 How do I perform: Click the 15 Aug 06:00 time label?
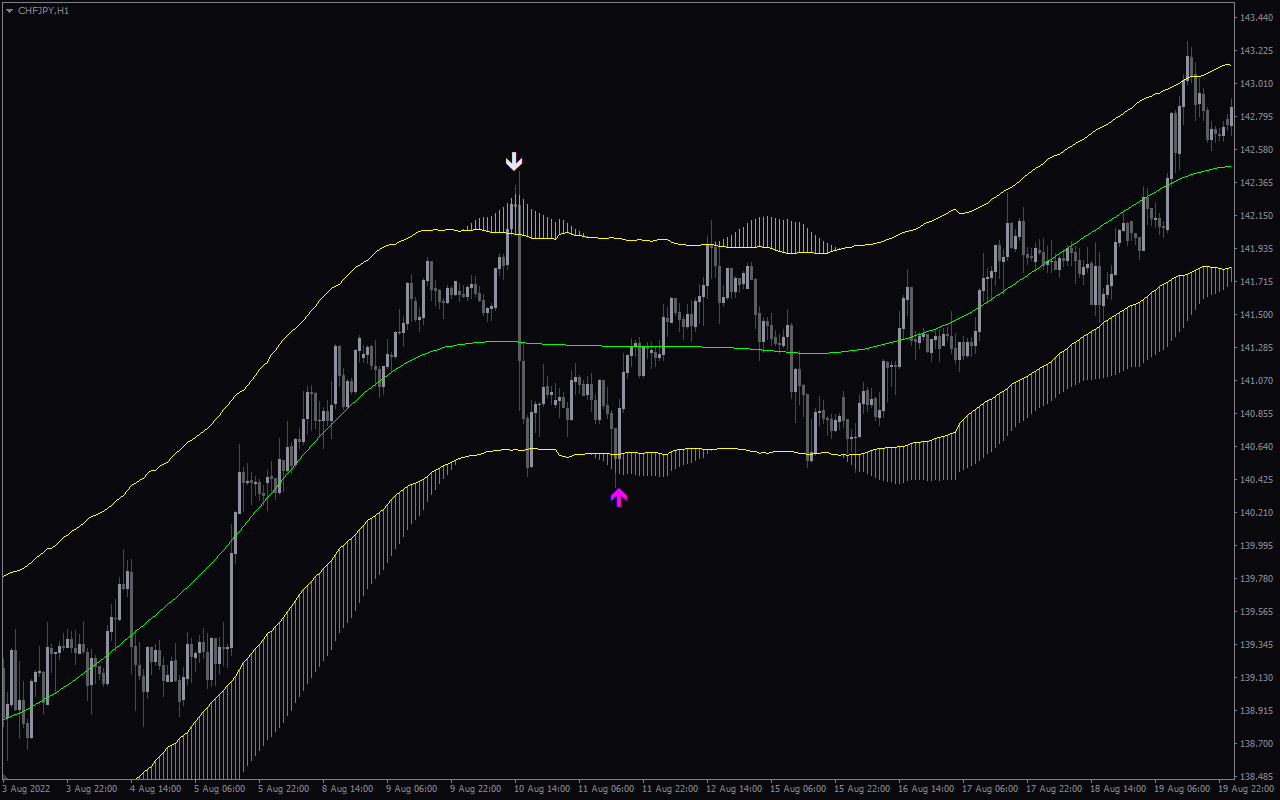pyautogui.click(x=798, y=789)
